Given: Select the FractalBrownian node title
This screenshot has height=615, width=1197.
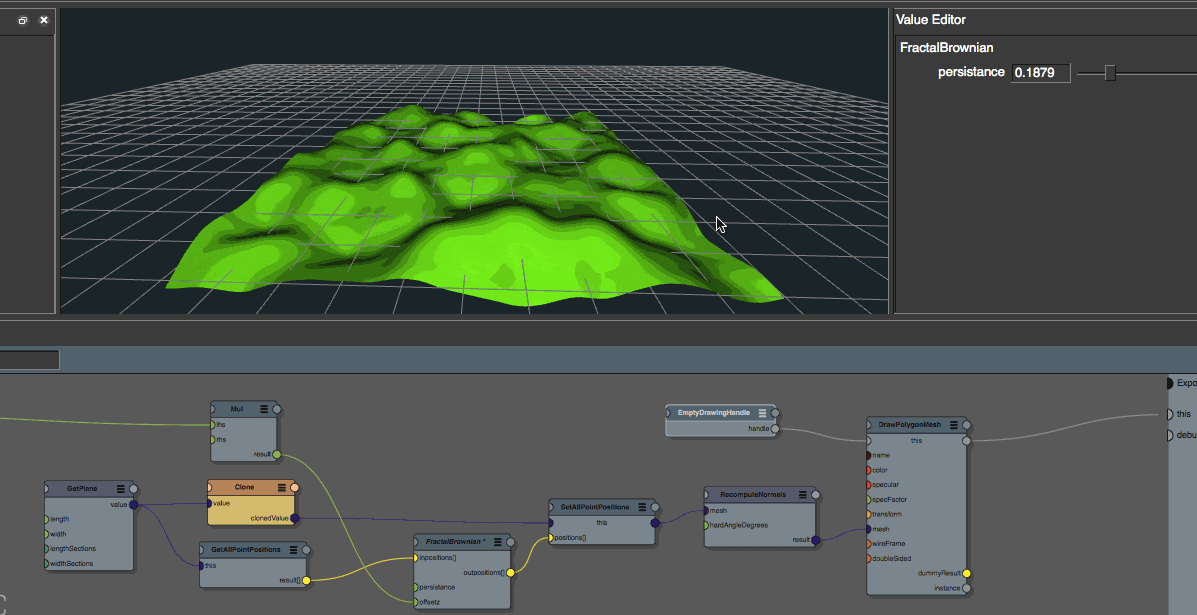Looking at the screenshot, I should (455, 542).
